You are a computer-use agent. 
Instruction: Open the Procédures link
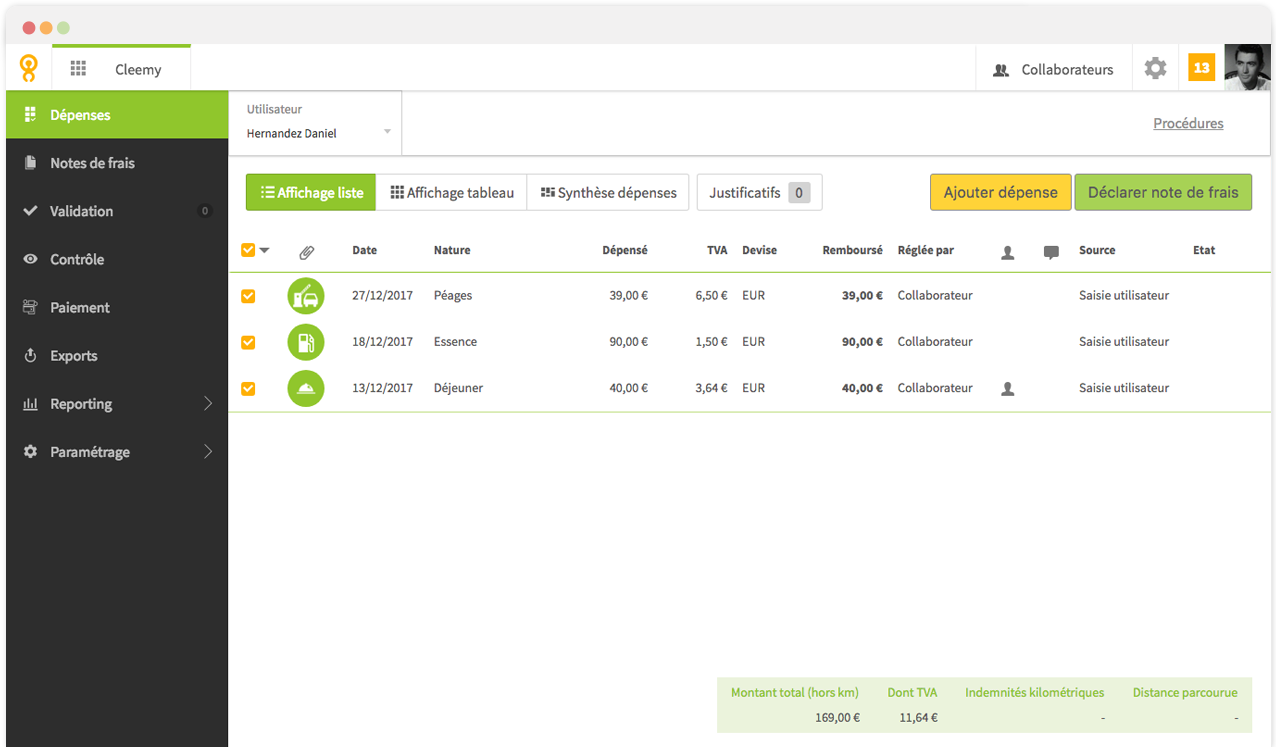click(1188, 123)
